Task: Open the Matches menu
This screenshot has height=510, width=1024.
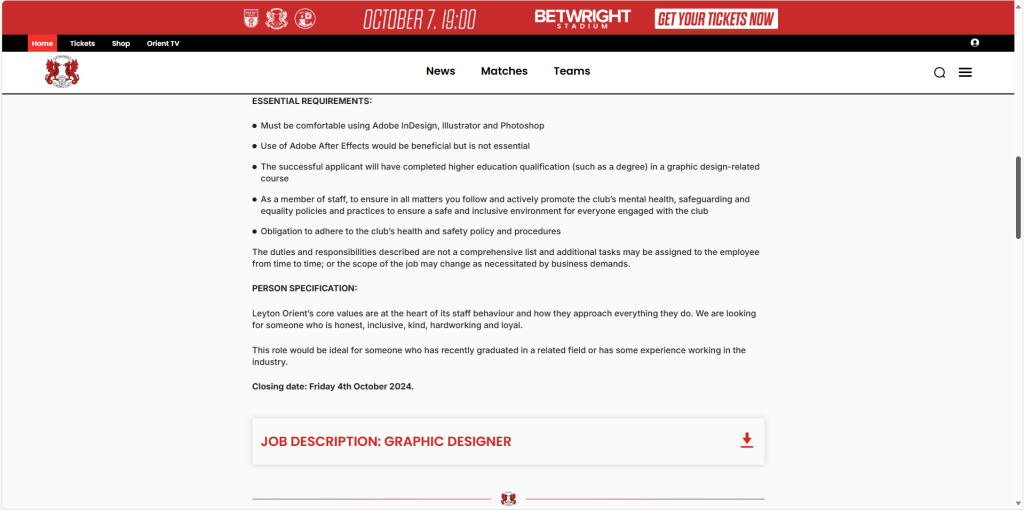Action: point(504,71)
